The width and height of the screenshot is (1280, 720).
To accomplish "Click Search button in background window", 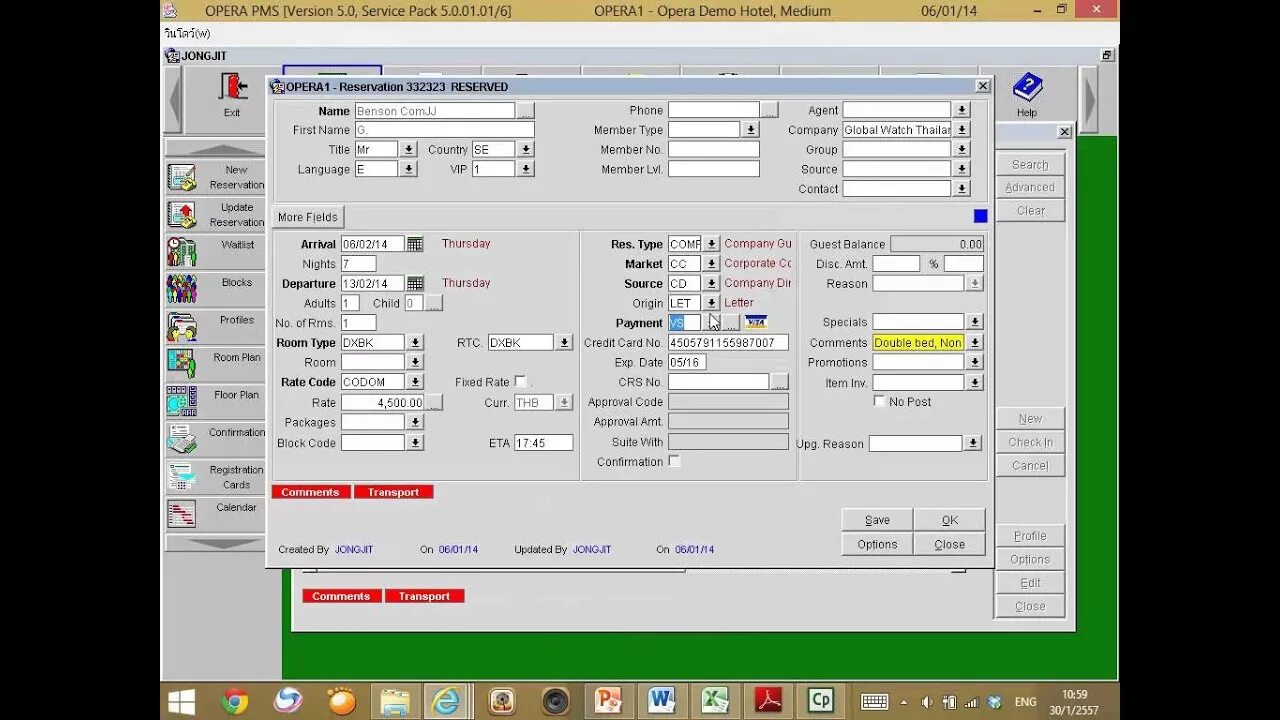I will (1030, 165).
